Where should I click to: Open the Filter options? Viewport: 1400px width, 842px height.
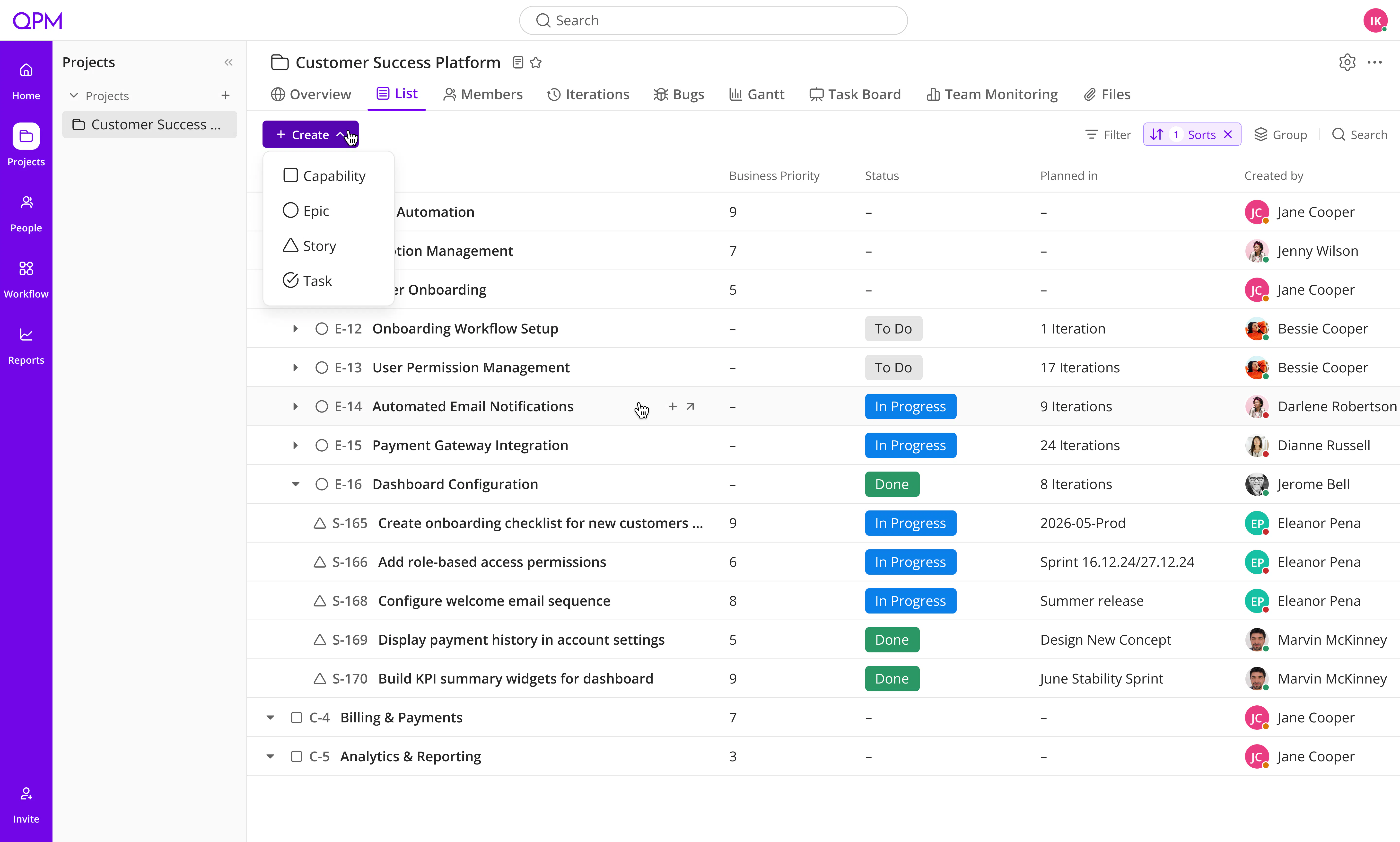1108,134
